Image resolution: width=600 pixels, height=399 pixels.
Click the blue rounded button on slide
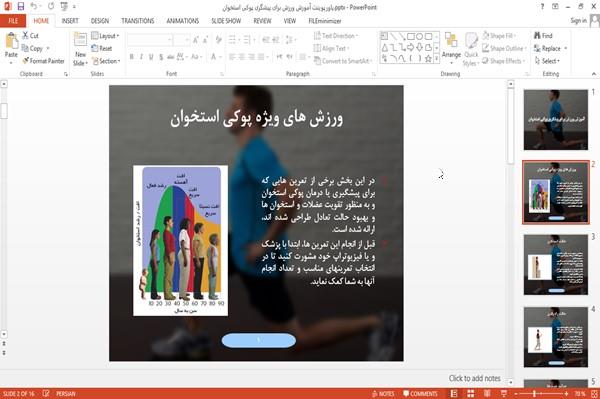(x=259, y=340)
